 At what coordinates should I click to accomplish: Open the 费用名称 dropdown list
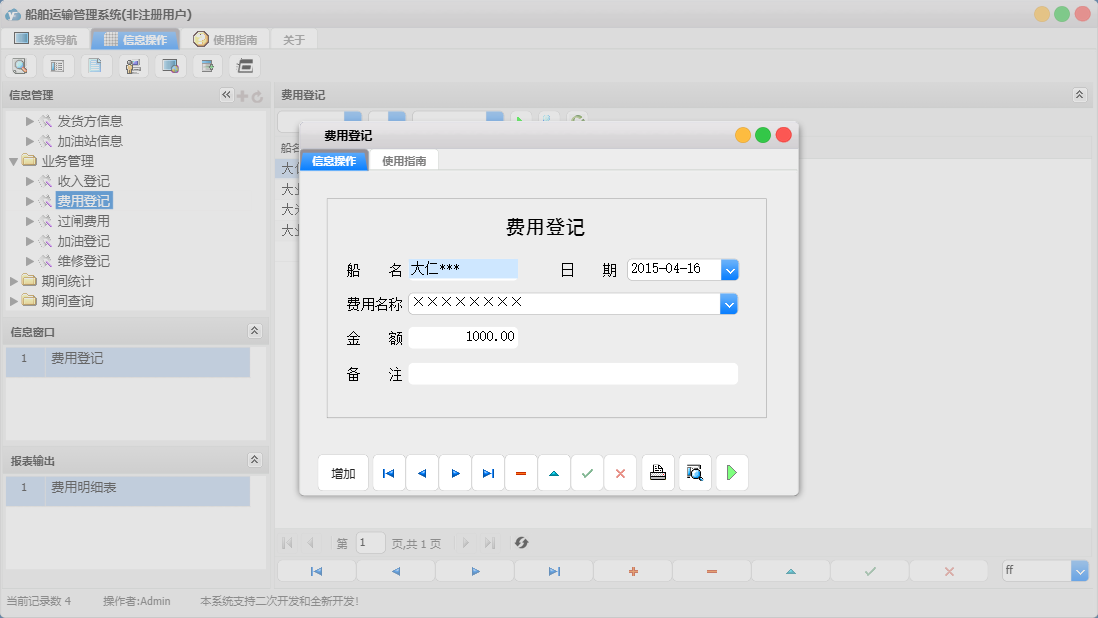point(730,303)
